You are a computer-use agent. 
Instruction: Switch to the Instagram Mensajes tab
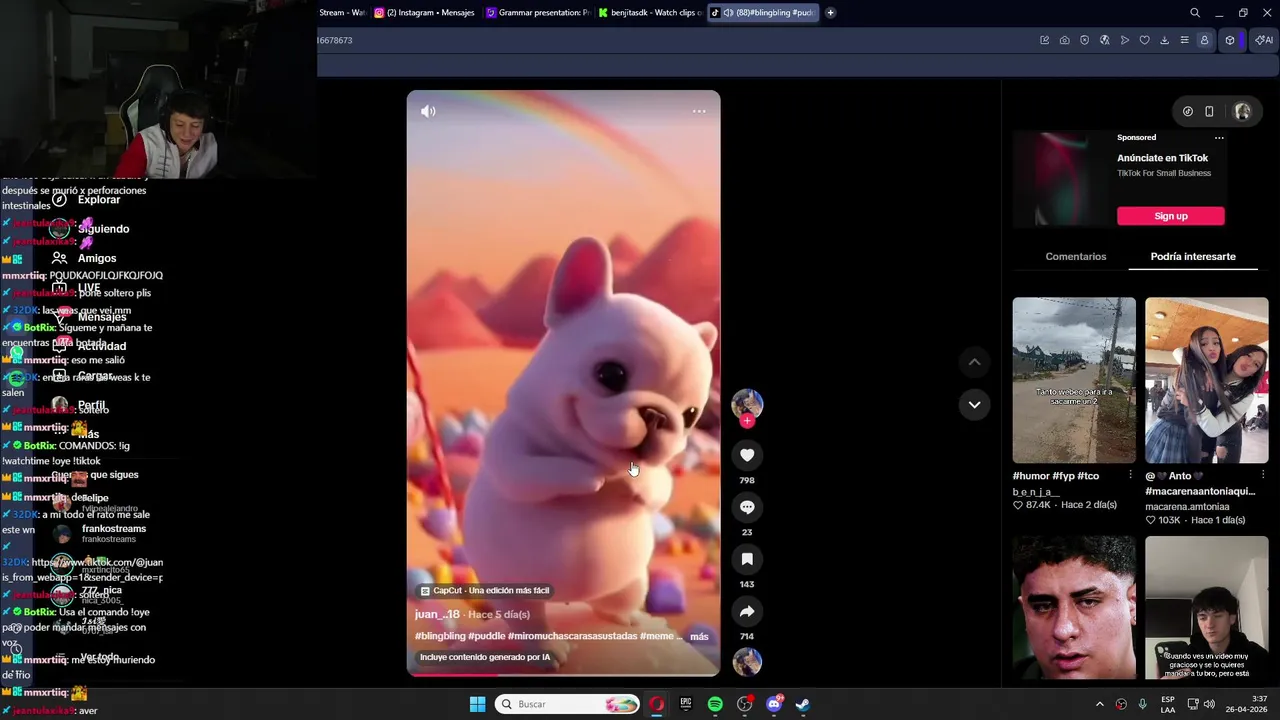(x=425, y=13)
